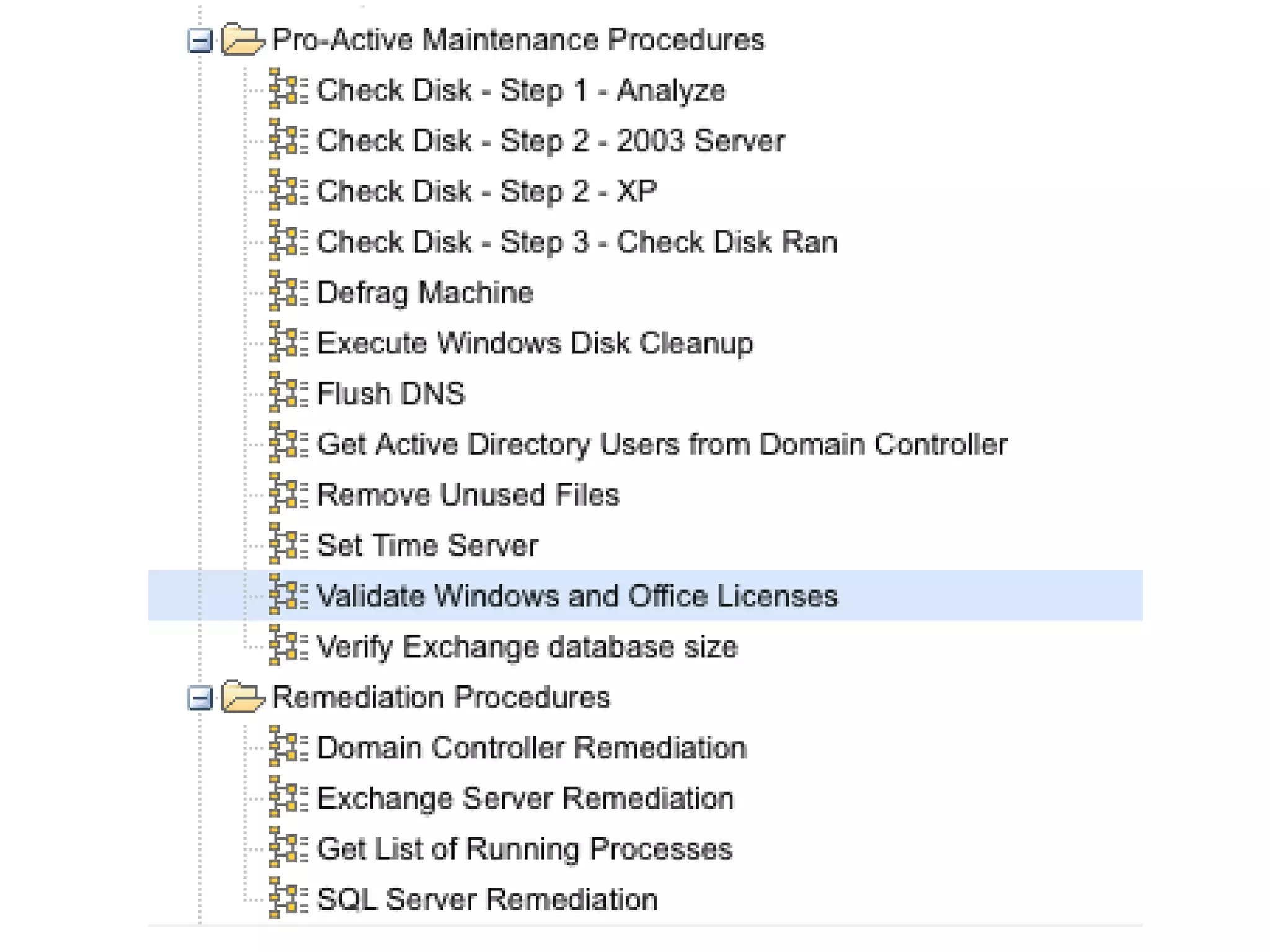Image resolution: width=1270 pixels, height=952 pixels.
Task: Select Get Active Directory Users from Domain Controller
Action: coord(662,444)
